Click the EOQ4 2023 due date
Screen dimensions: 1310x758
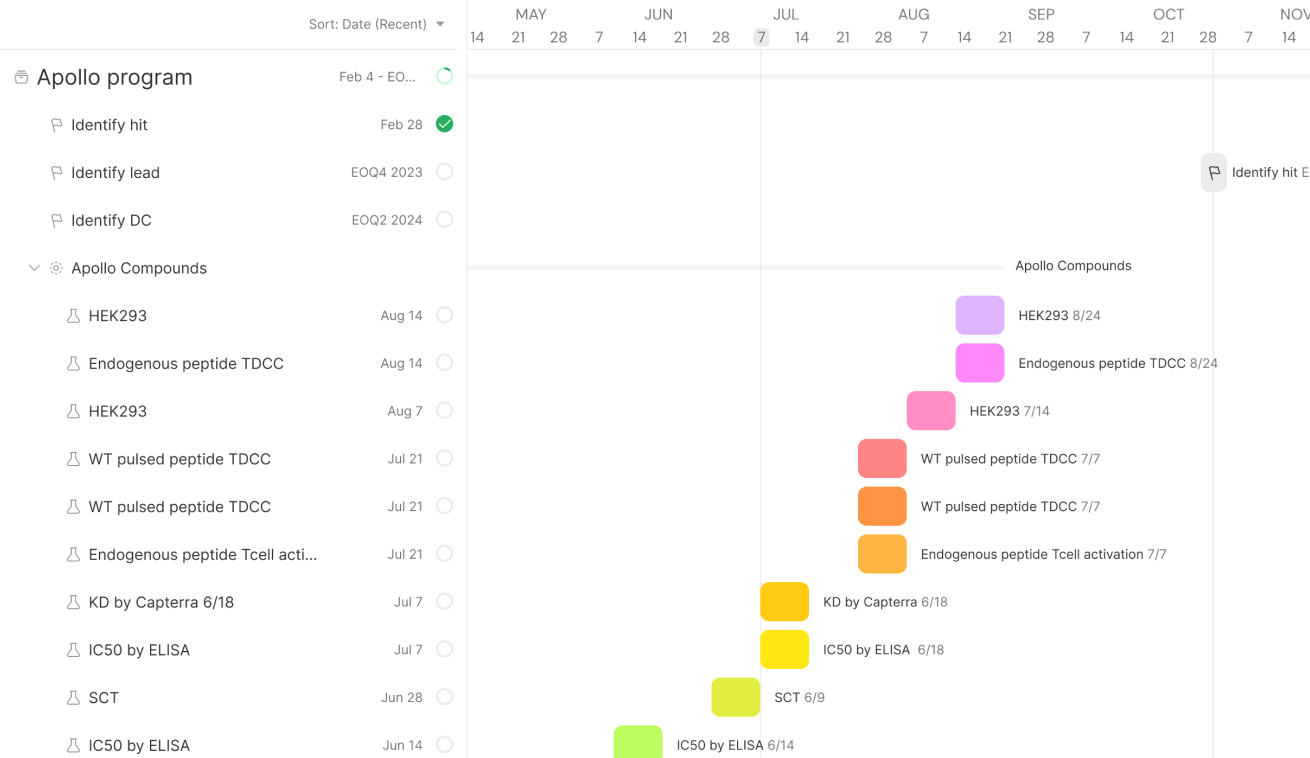click(x=387, y=173)
